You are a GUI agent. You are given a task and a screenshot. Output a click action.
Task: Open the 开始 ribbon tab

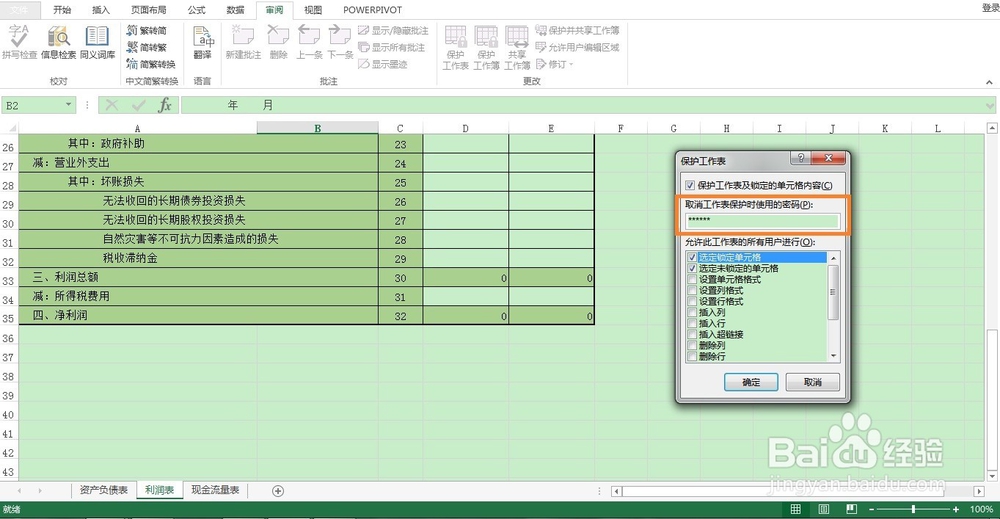(62, 10)
